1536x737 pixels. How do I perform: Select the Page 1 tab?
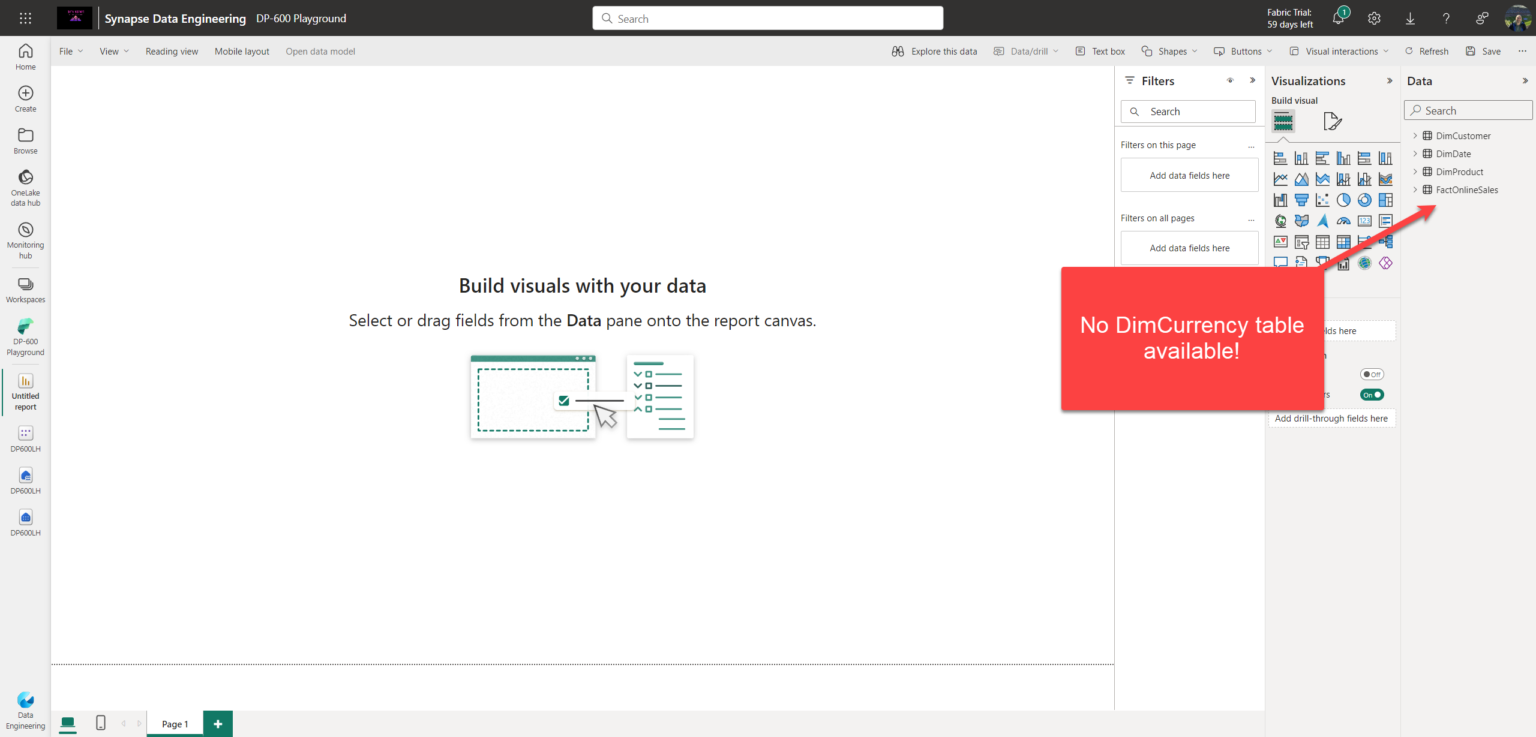coord(175,723)
